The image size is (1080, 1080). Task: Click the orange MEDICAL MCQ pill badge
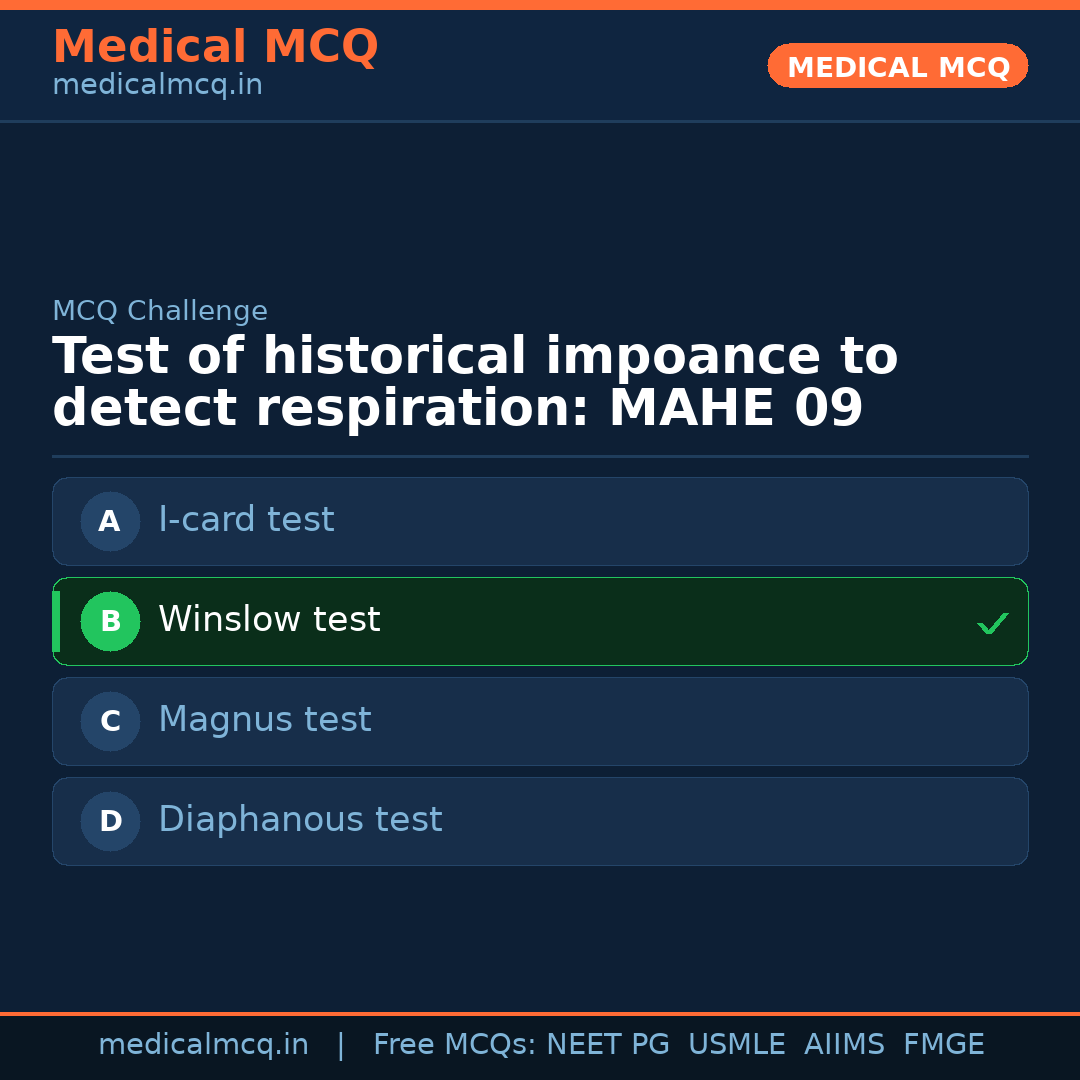pos(897,66)
